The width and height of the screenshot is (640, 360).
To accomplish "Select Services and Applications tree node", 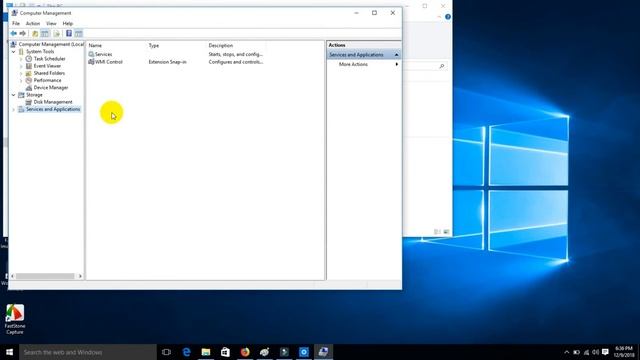I will pos(53,109).
